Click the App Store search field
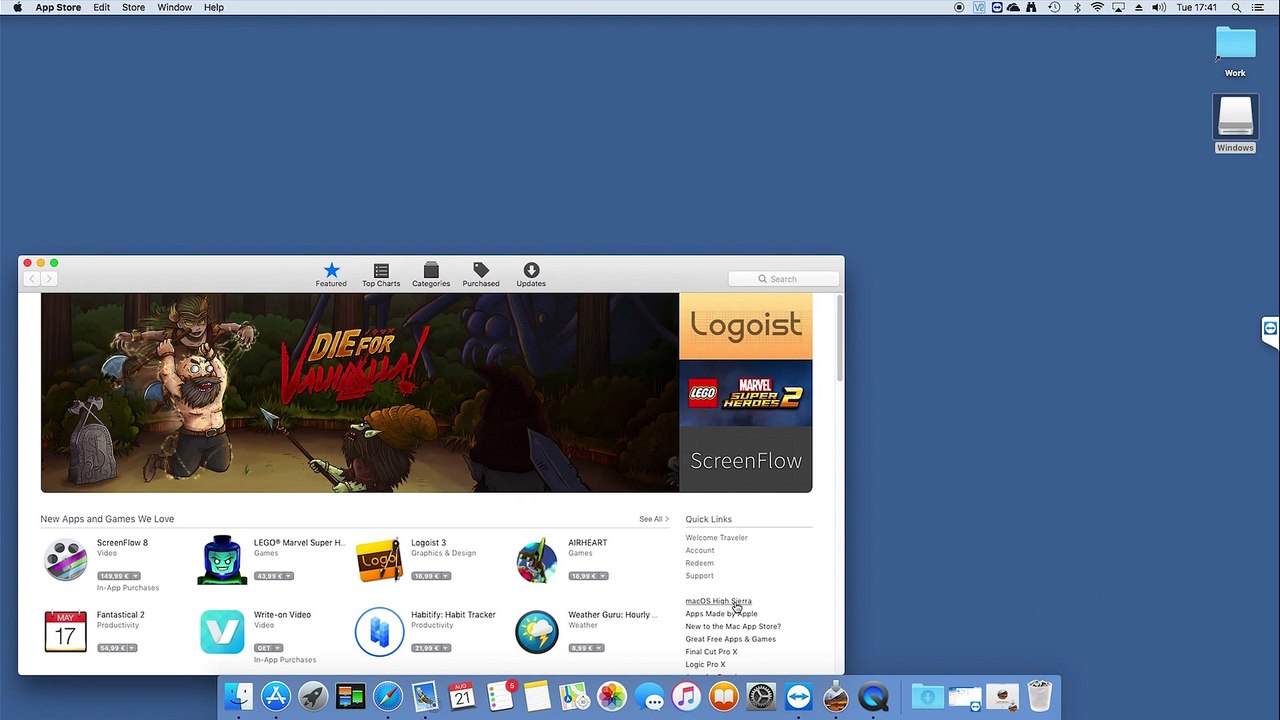Image resolution: width=1280 pixels, height=720 pixels. (784, 279)
